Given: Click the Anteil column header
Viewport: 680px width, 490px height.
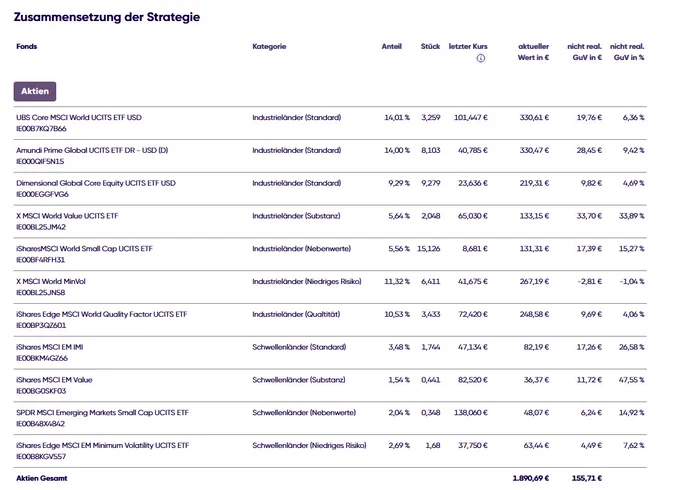Looking at the screenshot, I should coord(392,46).
